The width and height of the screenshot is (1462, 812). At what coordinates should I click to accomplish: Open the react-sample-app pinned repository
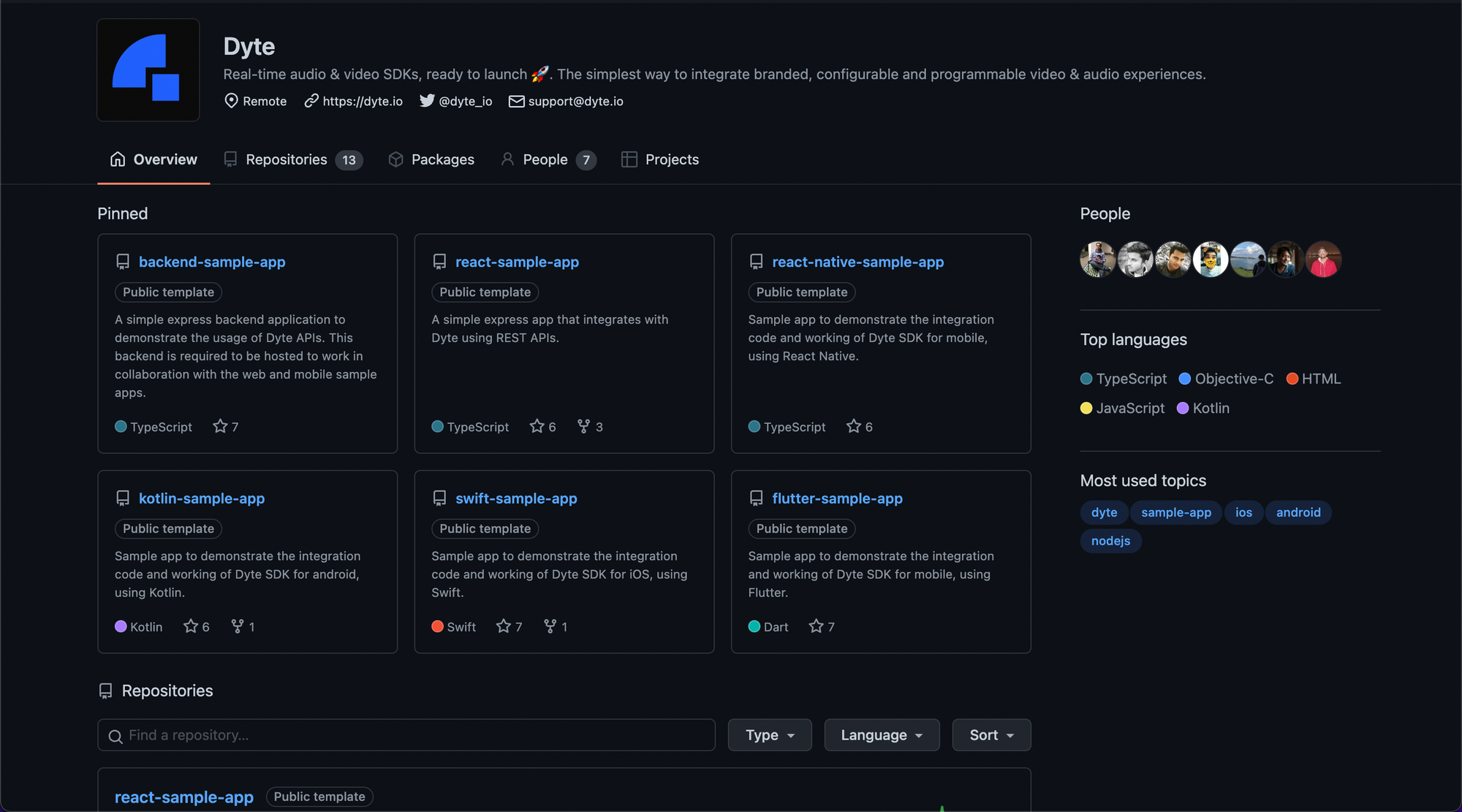(x=517, y=262)
